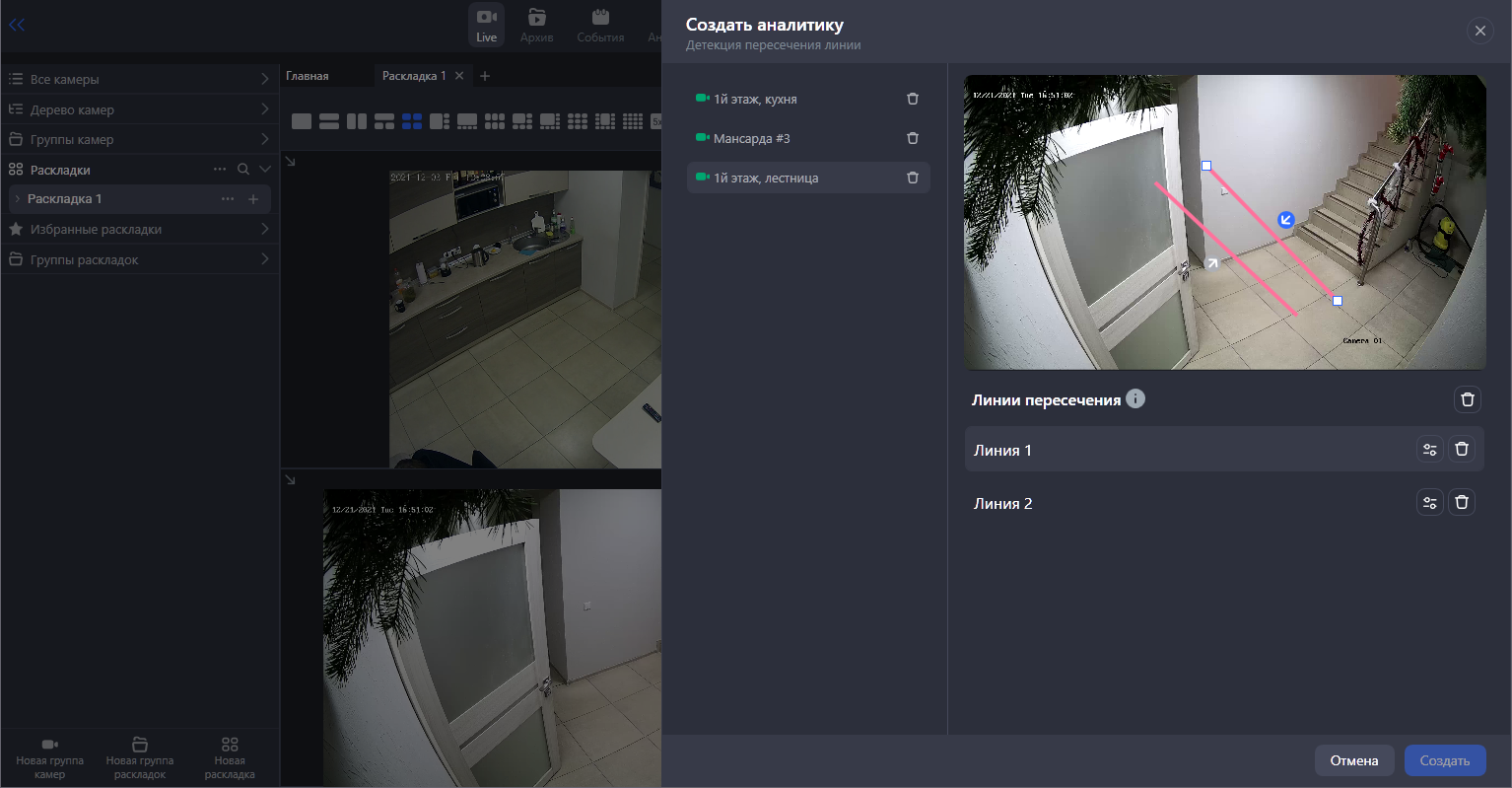Click the info icon beside Линии пересечения
Screen dimensions: 1512x788
click(x=1135, y=399)
